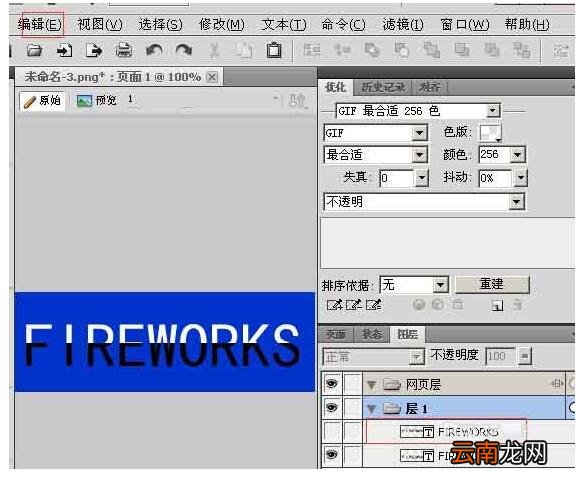Screen dimensions: 584x481
Task: Click the Import toolbar icon
Action: pos(64,50)
